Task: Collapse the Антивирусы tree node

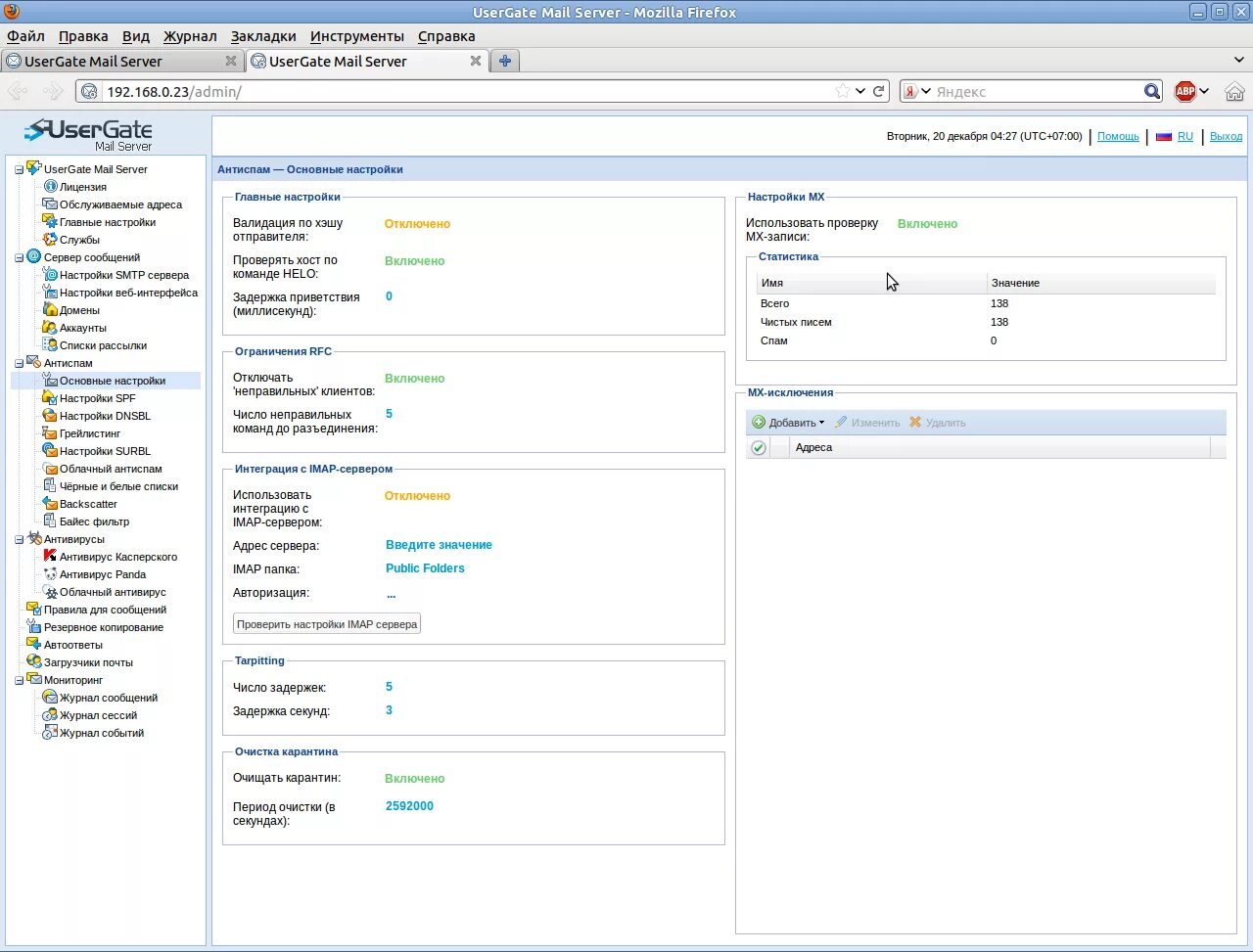Action: tap(19, 539)
